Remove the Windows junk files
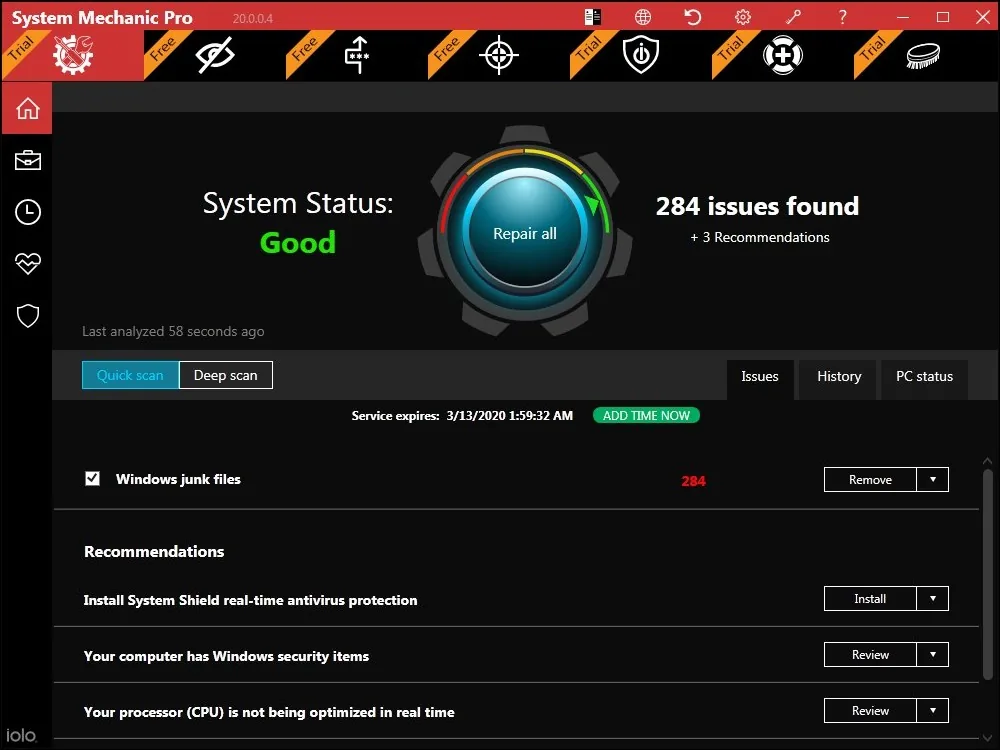 (x=870, y=480)
